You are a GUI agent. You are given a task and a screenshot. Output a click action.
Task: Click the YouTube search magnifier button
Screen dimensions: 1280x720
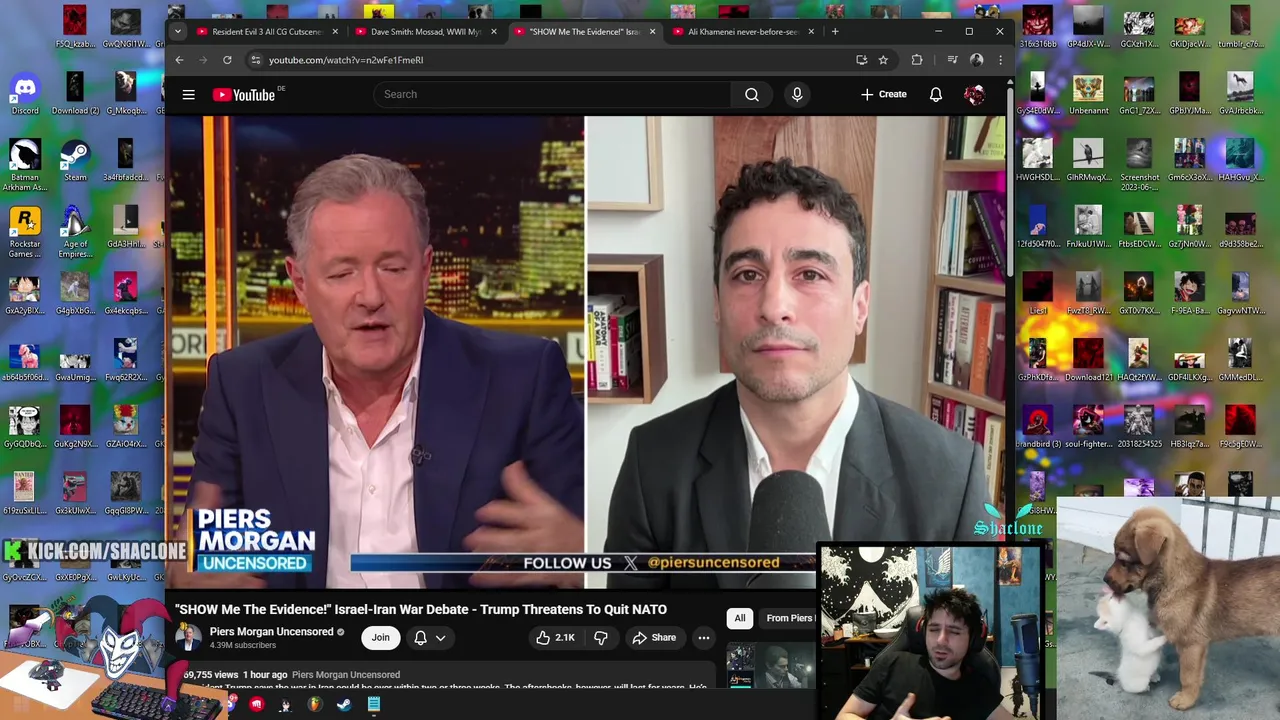click(x=752, y=95)
